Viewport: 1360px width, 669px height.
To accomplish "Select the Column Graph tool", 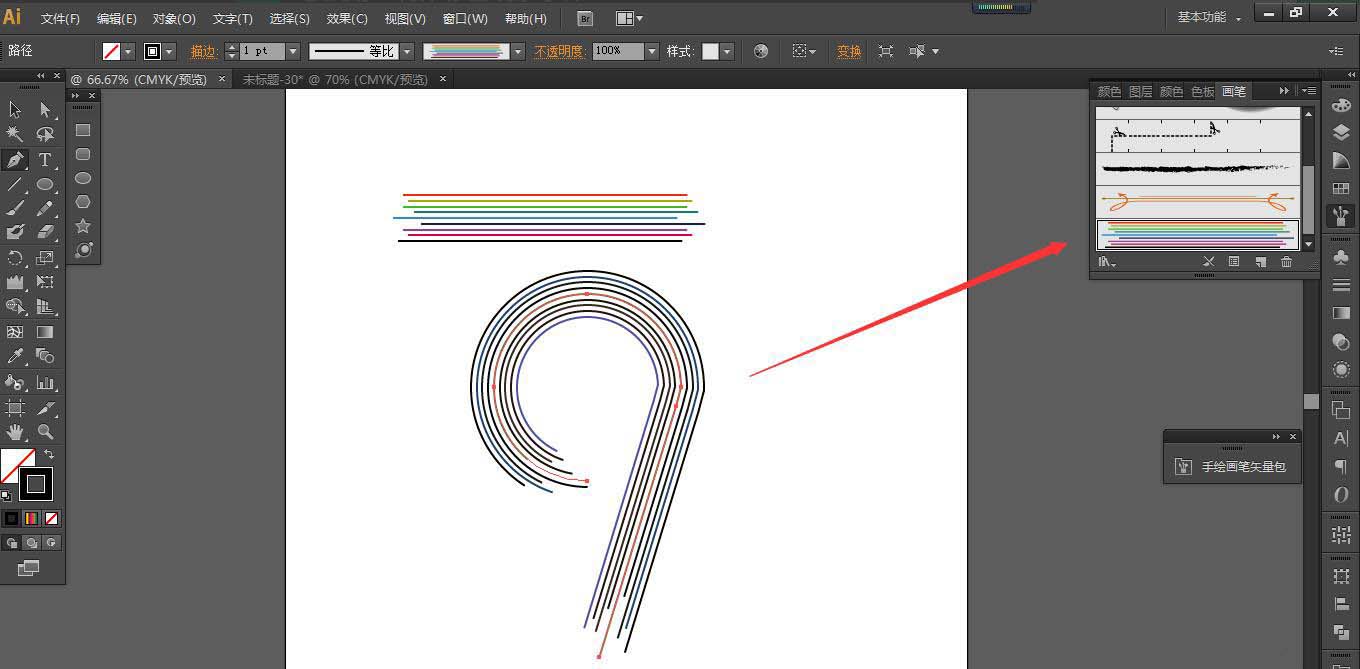I will [x=45, y=382].
